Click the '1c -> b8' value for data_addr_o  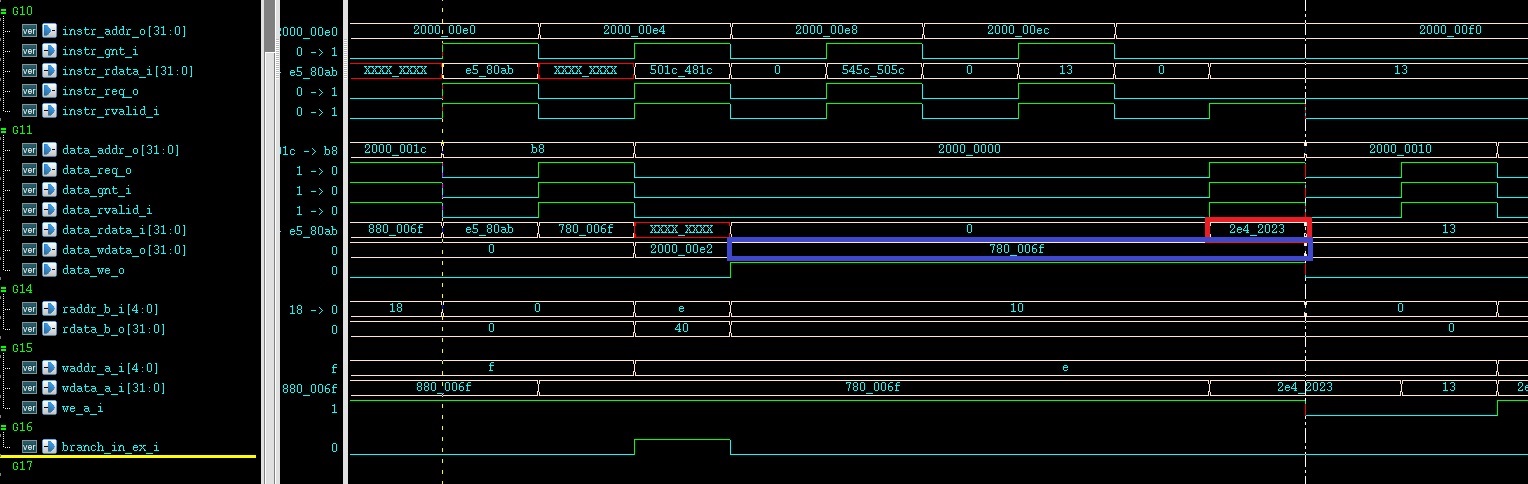[x=308, y=150]
